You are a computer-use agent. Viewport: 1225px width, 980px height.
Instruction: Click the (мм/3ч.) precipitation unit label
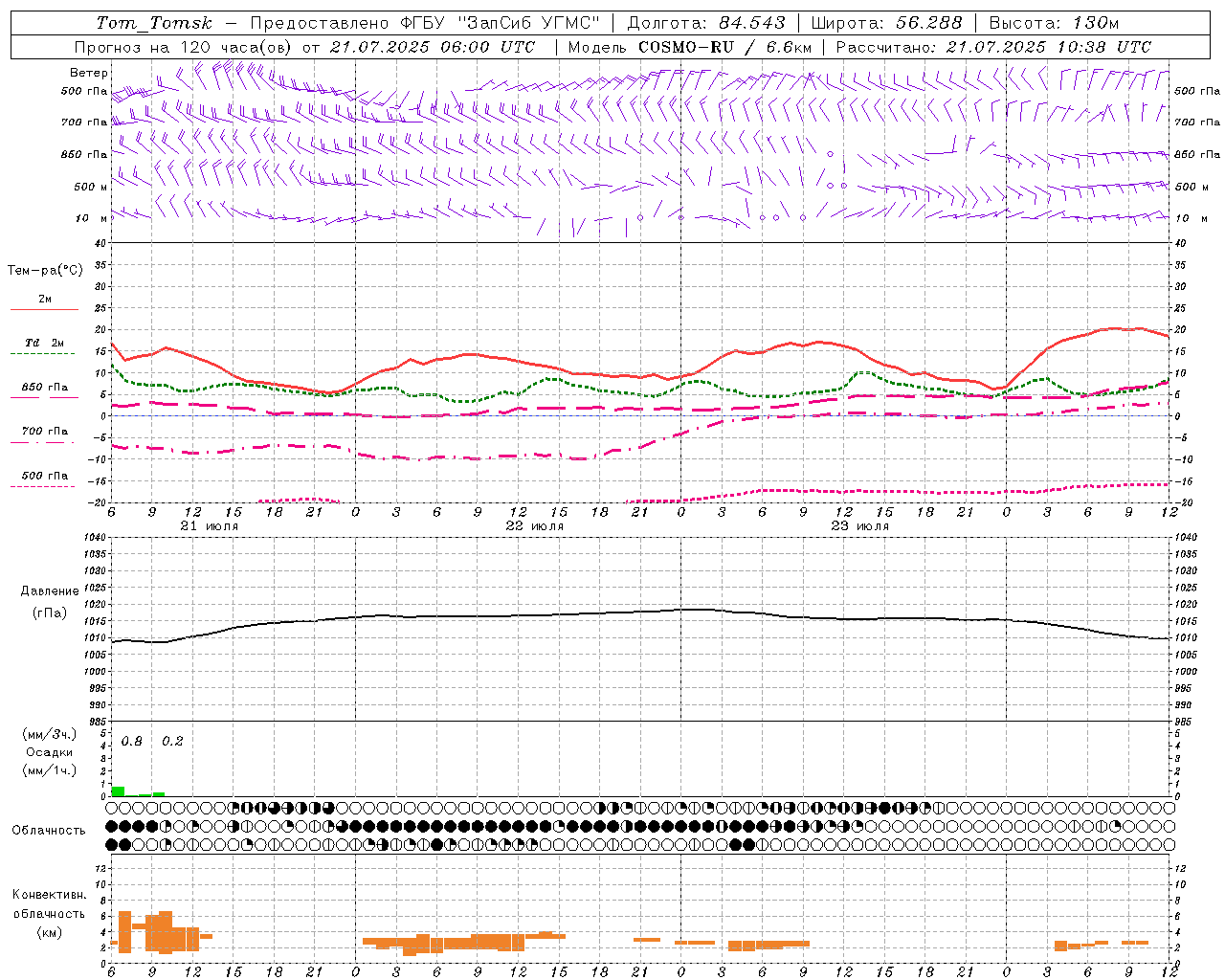(x=50, y=734)
